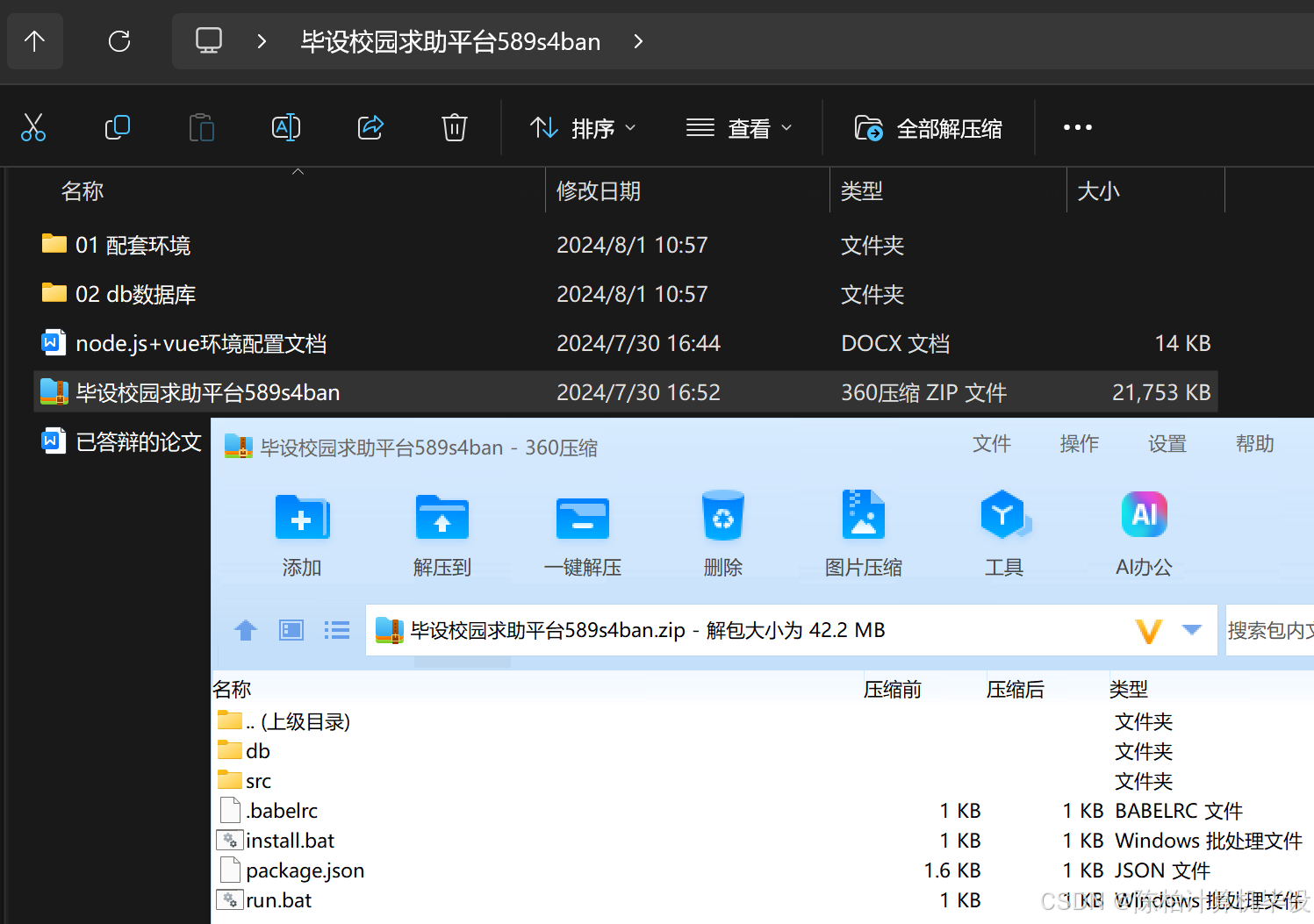This screenshot has width=1314, height=924.
Task: Click the 删除 delete icon in 360压缩
Action: pos(723,534)
